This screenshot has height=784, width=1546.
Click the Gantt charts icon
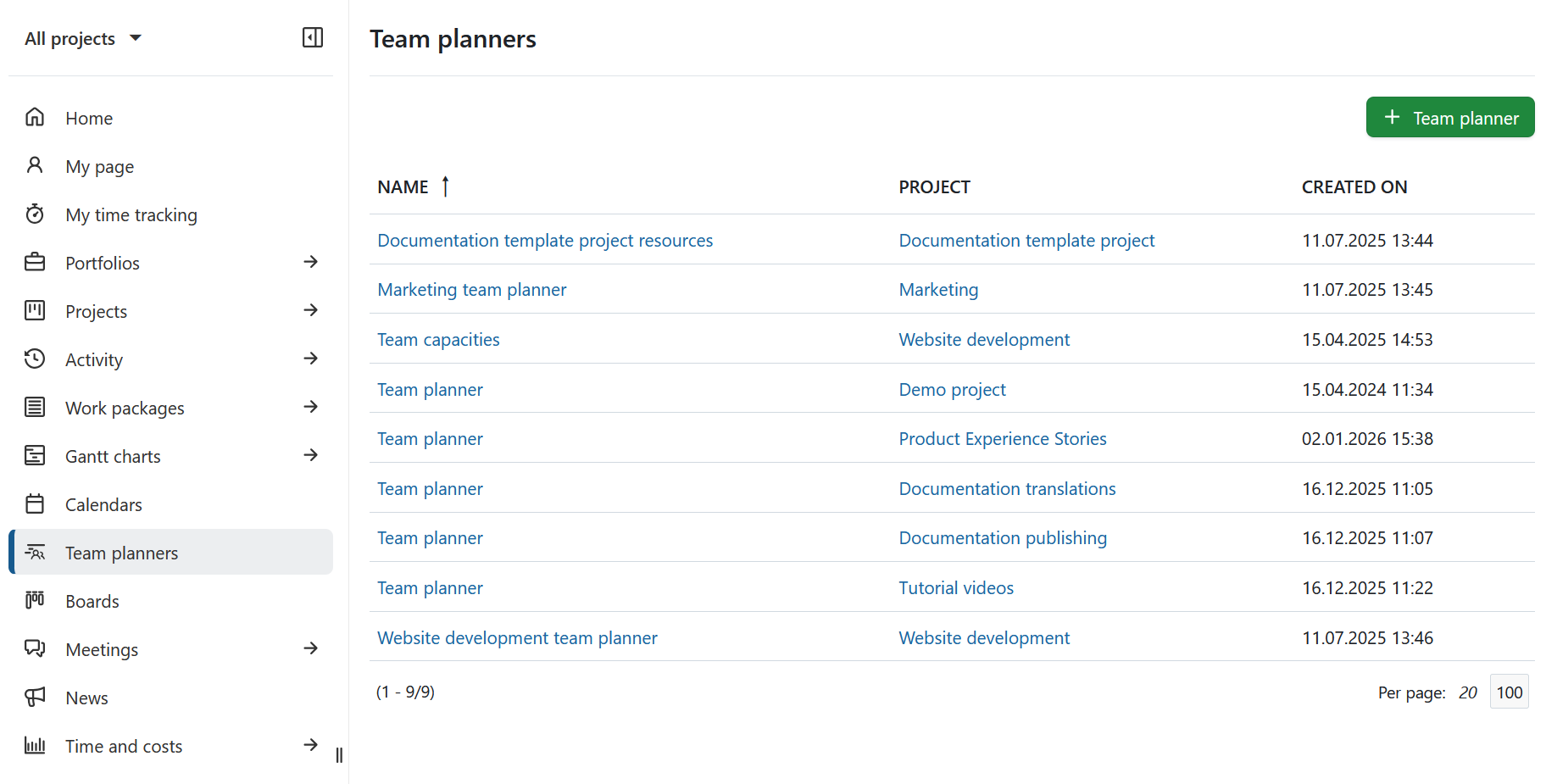click(35, 455)
